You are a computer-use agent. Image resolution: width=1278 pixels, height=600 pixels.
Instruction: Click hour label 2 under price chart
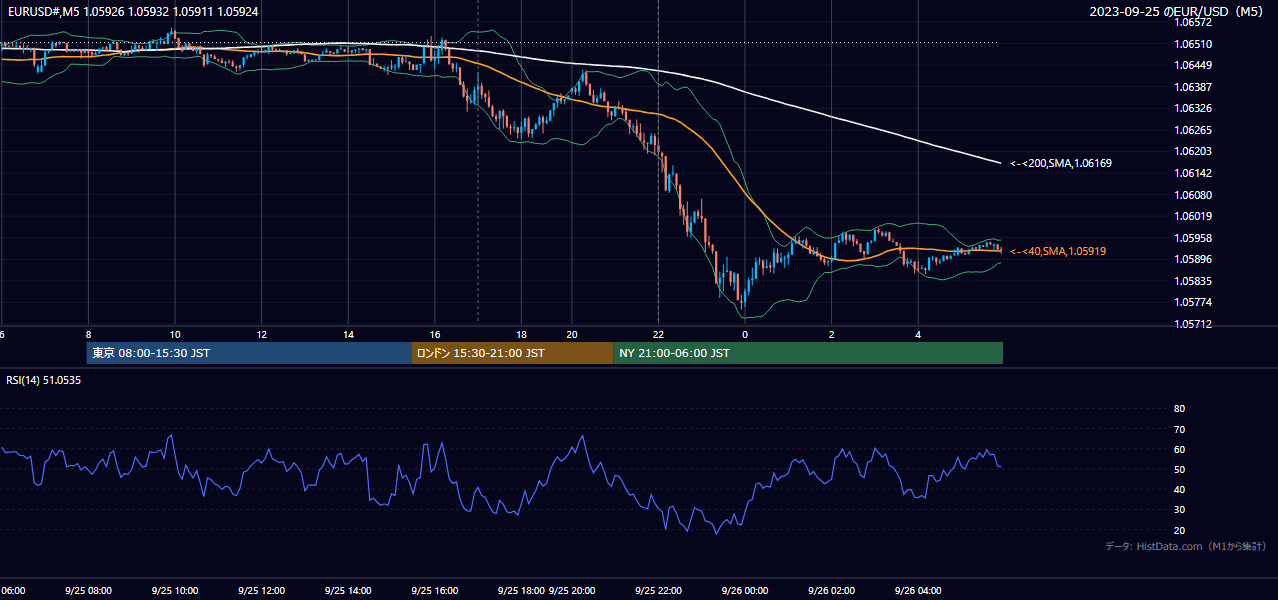[x=832, y=334]
